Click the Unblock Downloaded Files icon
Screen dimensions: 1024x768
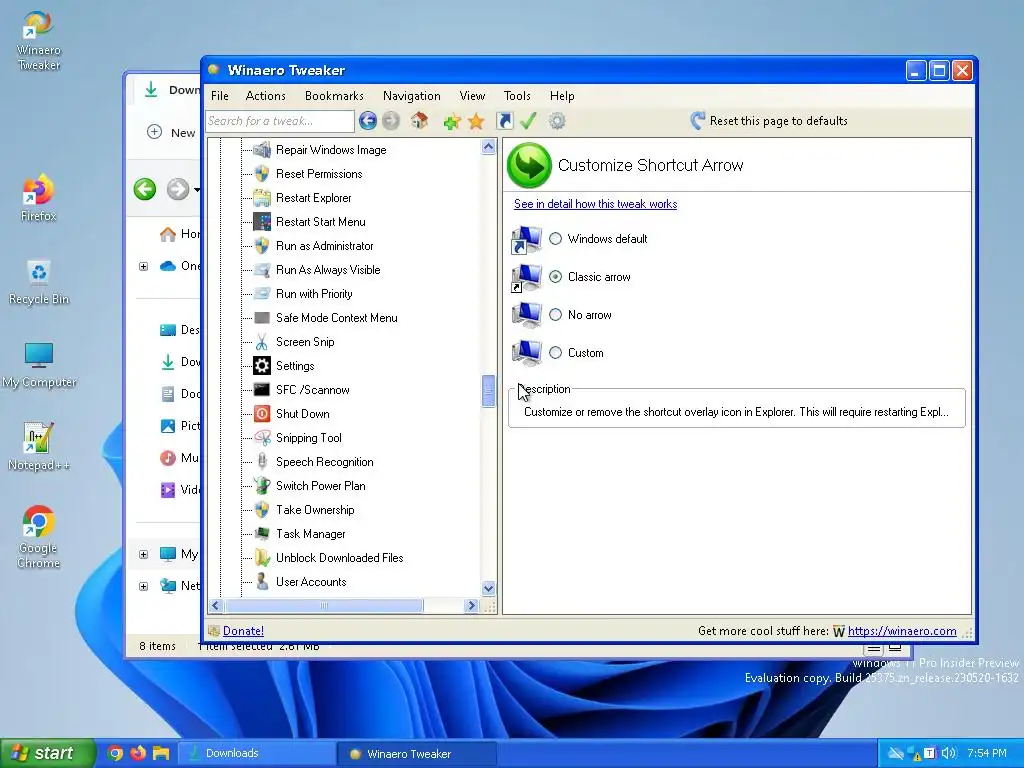tap(262, 558)
